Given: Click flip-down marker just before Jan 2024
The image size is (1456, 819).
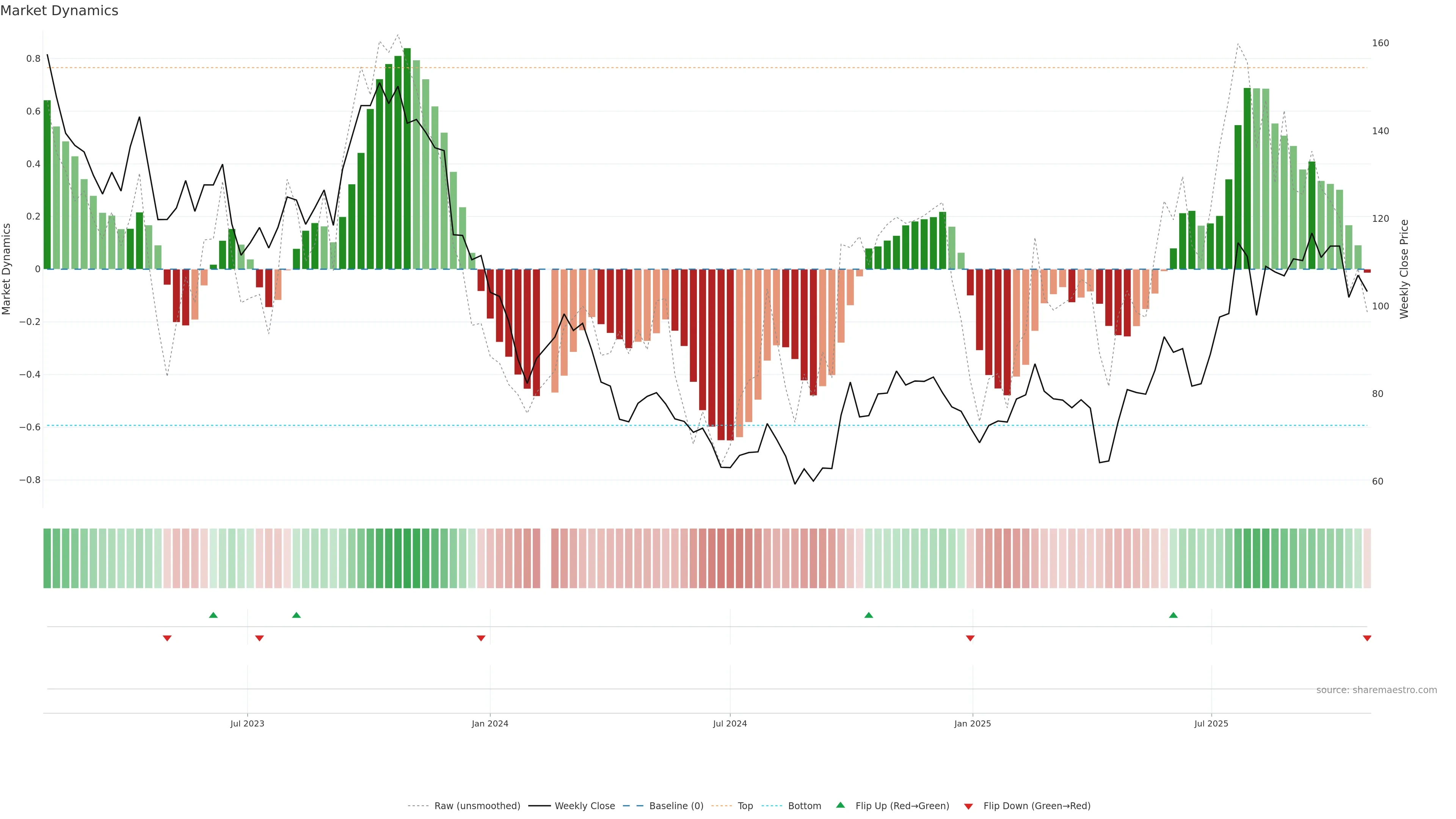Looking at the screenshot, I should click(481, 638).
